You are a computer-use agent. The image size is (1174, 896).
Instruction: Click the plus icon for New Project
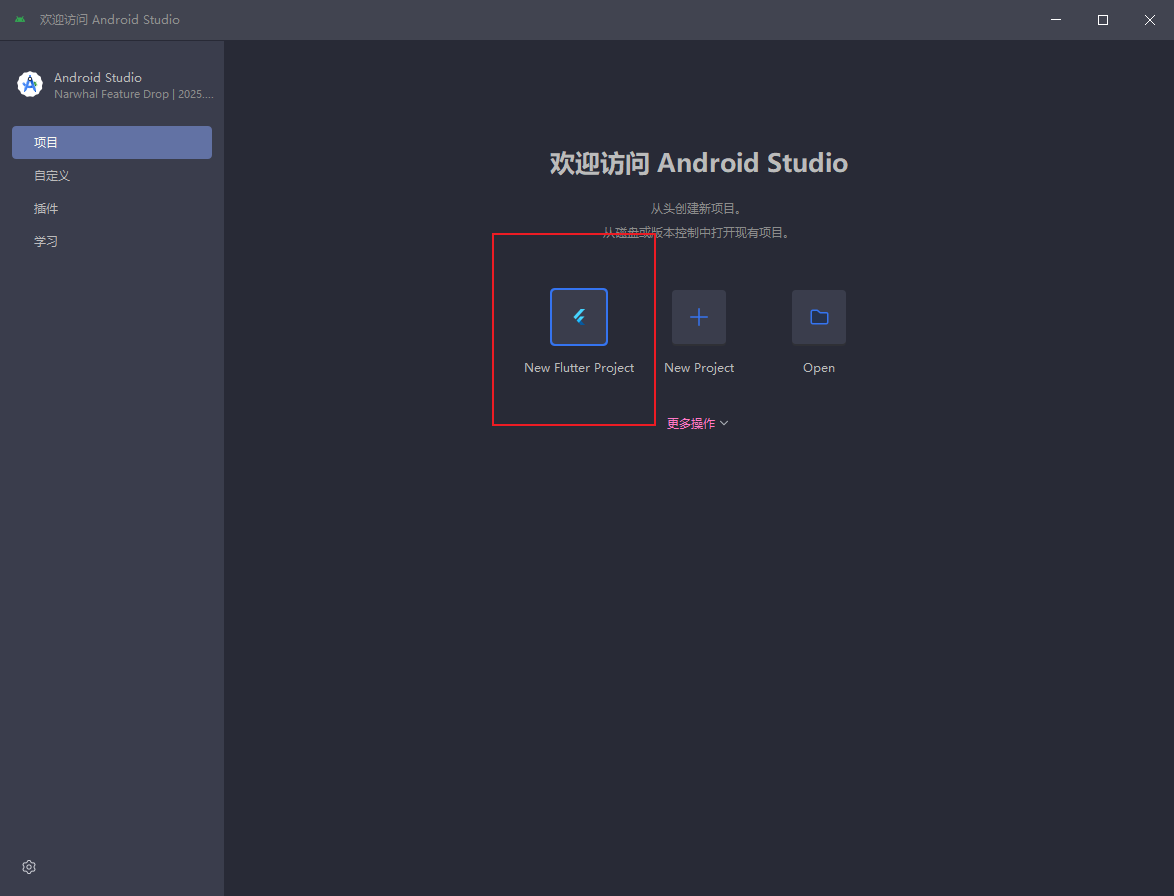coord(699,317)
